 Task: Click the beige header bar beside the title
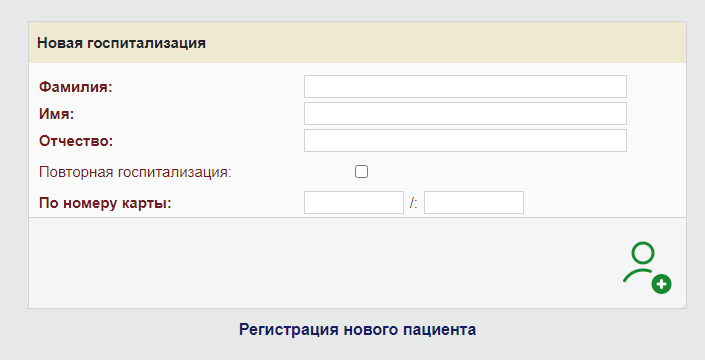coord(445,43)
